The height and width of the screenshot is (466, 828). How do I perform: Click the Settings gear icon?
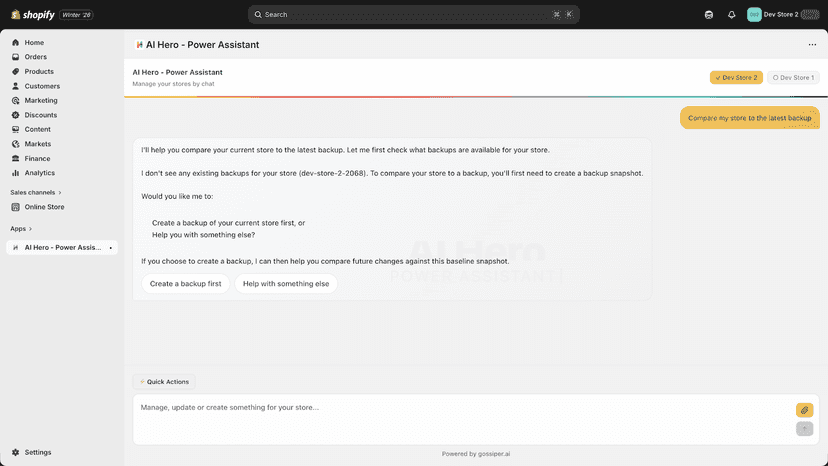[x=15, y=452]
